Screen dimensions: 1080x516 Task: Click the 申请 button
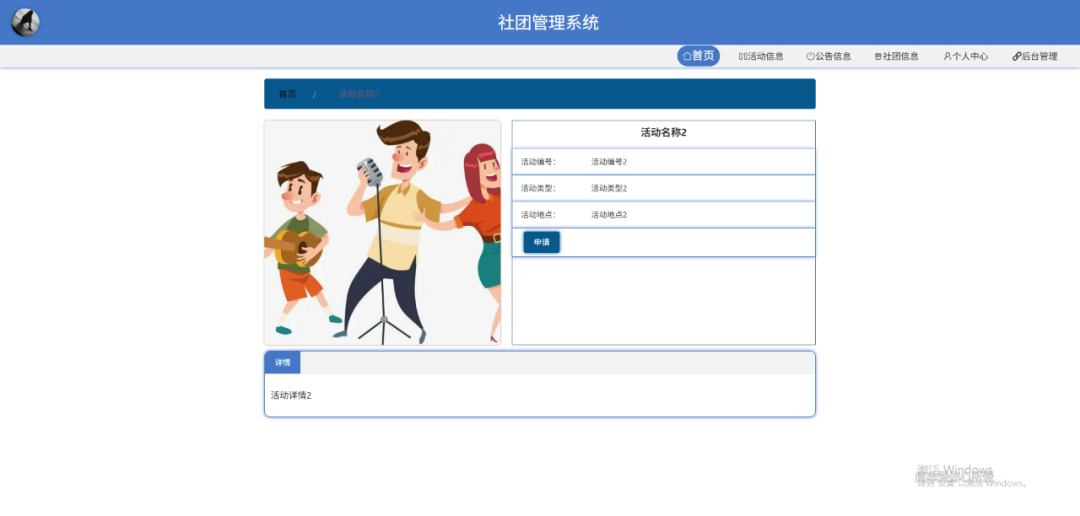tap(541, 242)
